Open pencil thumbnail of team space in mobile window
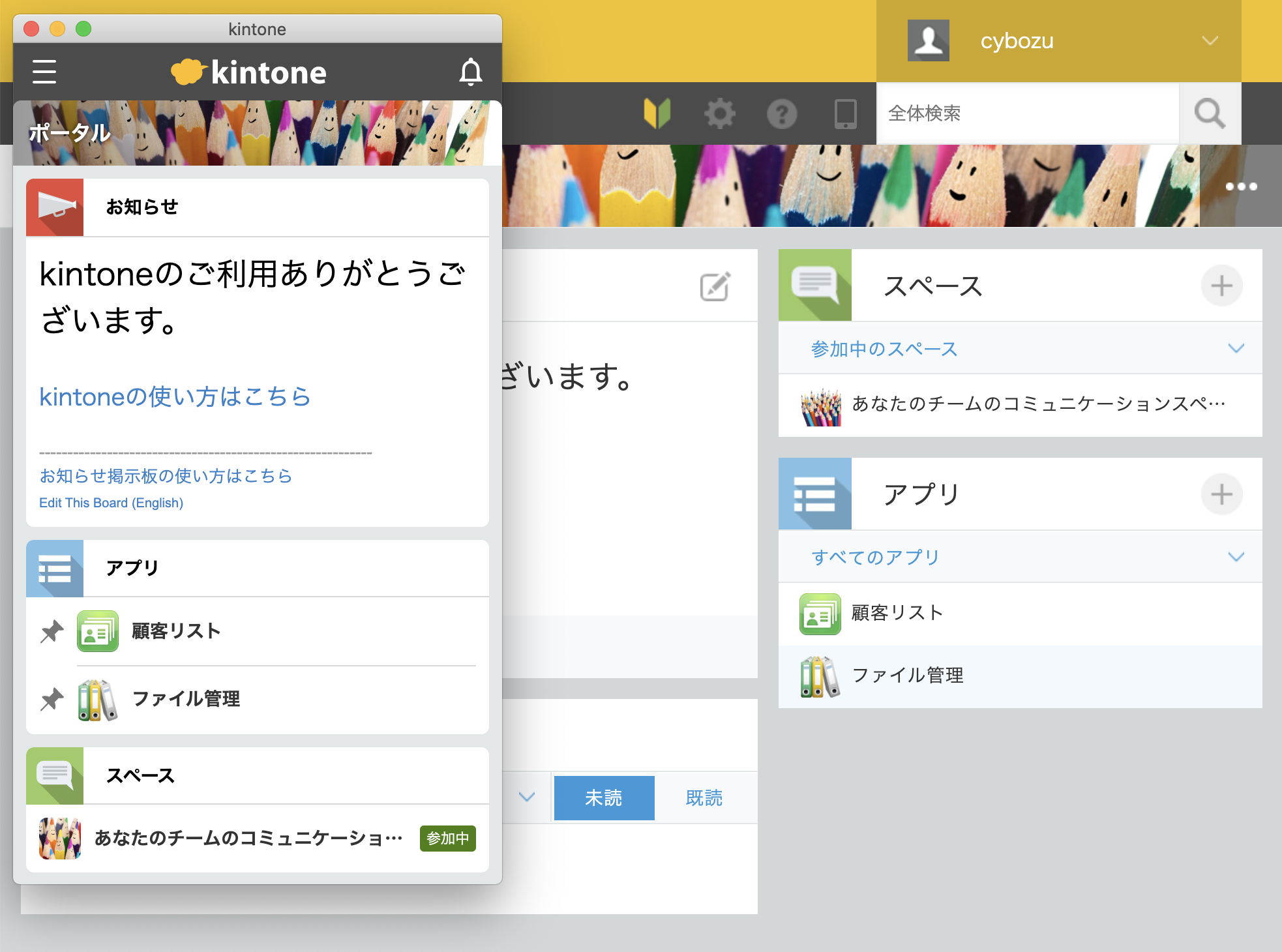The width and height of the screenshot is (1282, 952). [x=60, y=839]
